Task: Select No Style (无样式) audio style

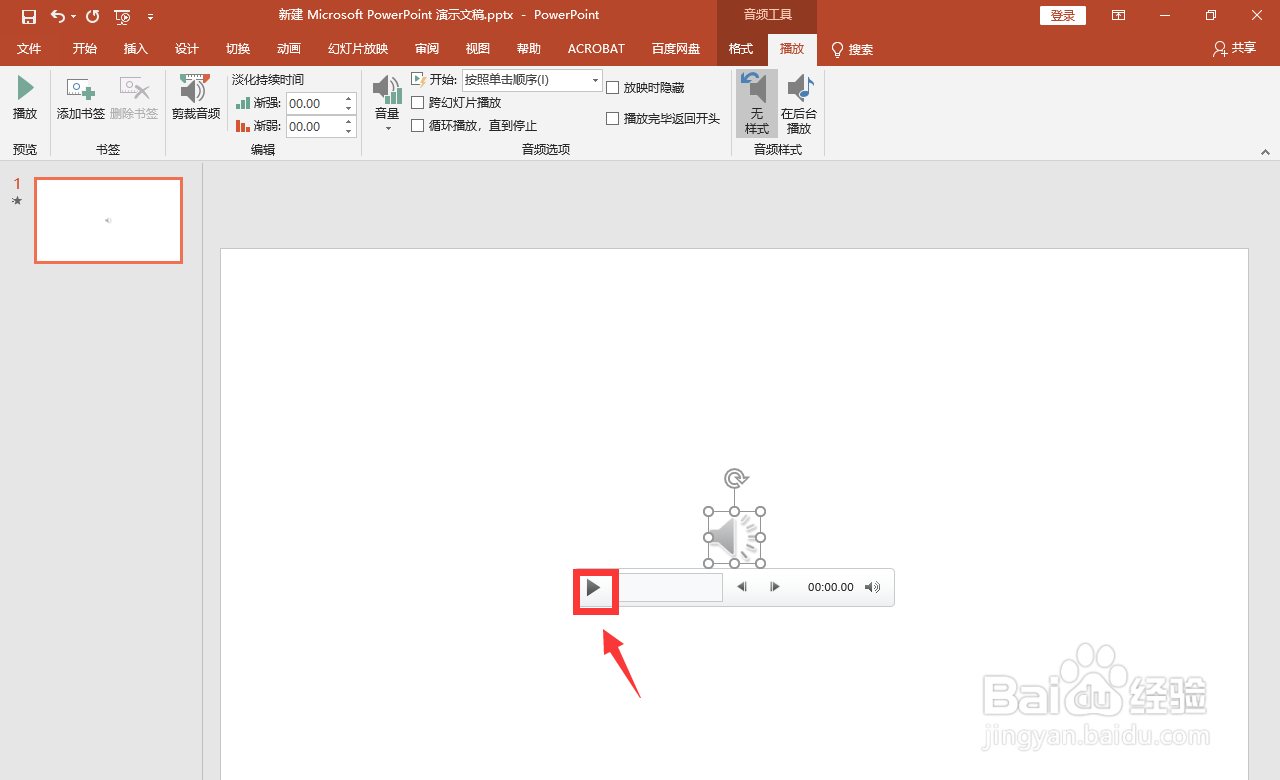Action: 757,103
